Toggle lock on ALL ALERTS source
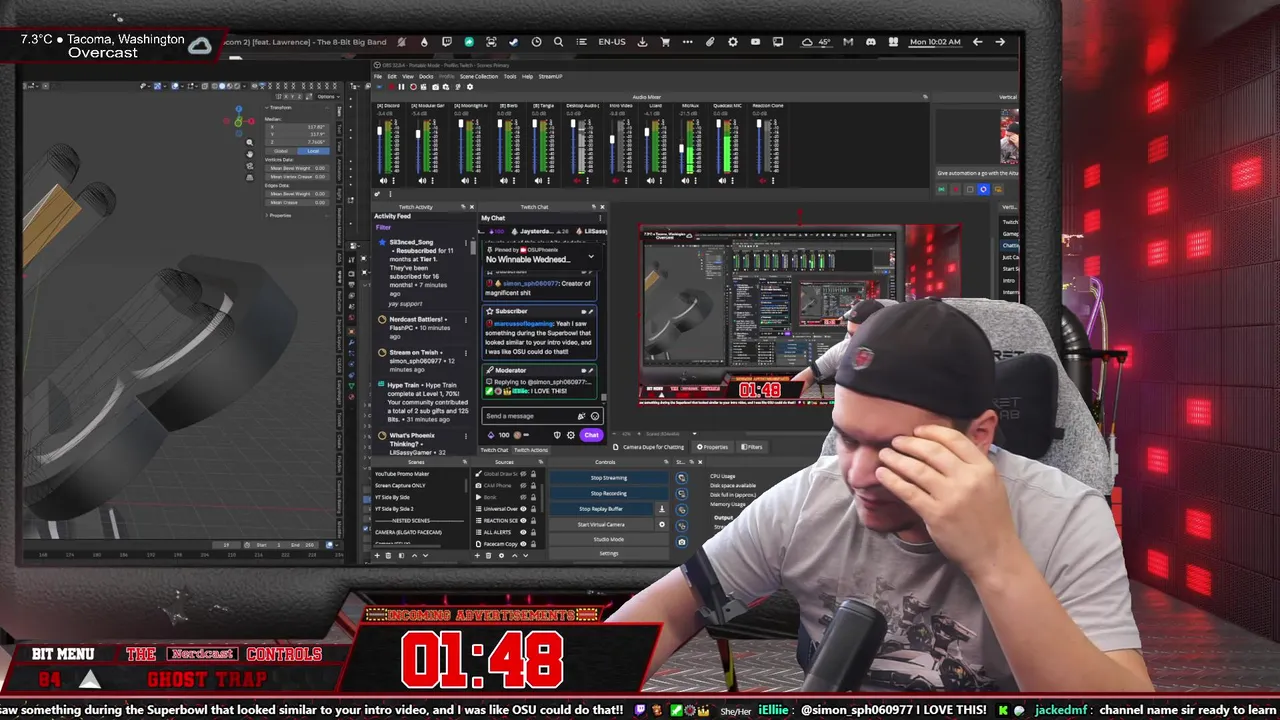Viewport: 1280px width, 720px height. 533,532
